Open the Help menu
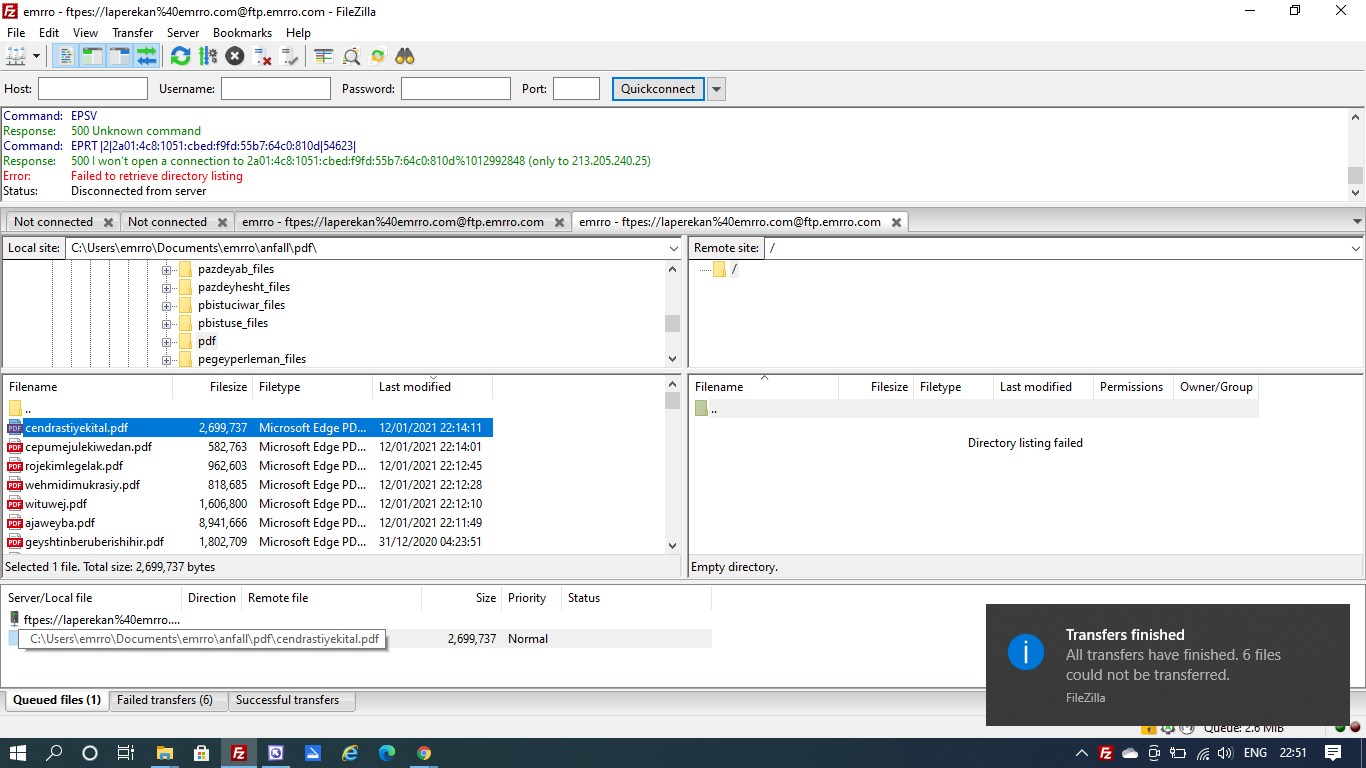This screenshot has height=768, width=1366. coord(298,33)
